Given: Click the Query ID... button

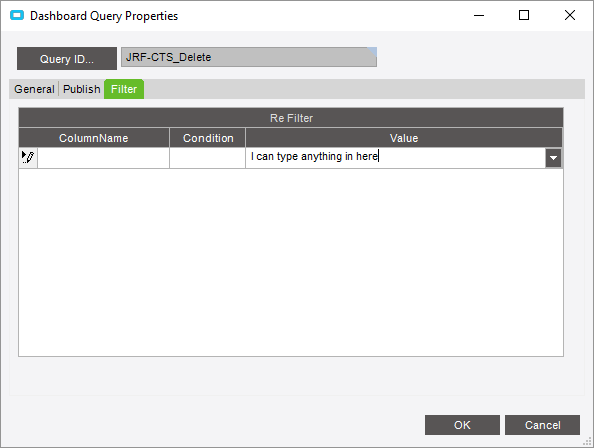Looking at the screenshot, I should point(67,59).
